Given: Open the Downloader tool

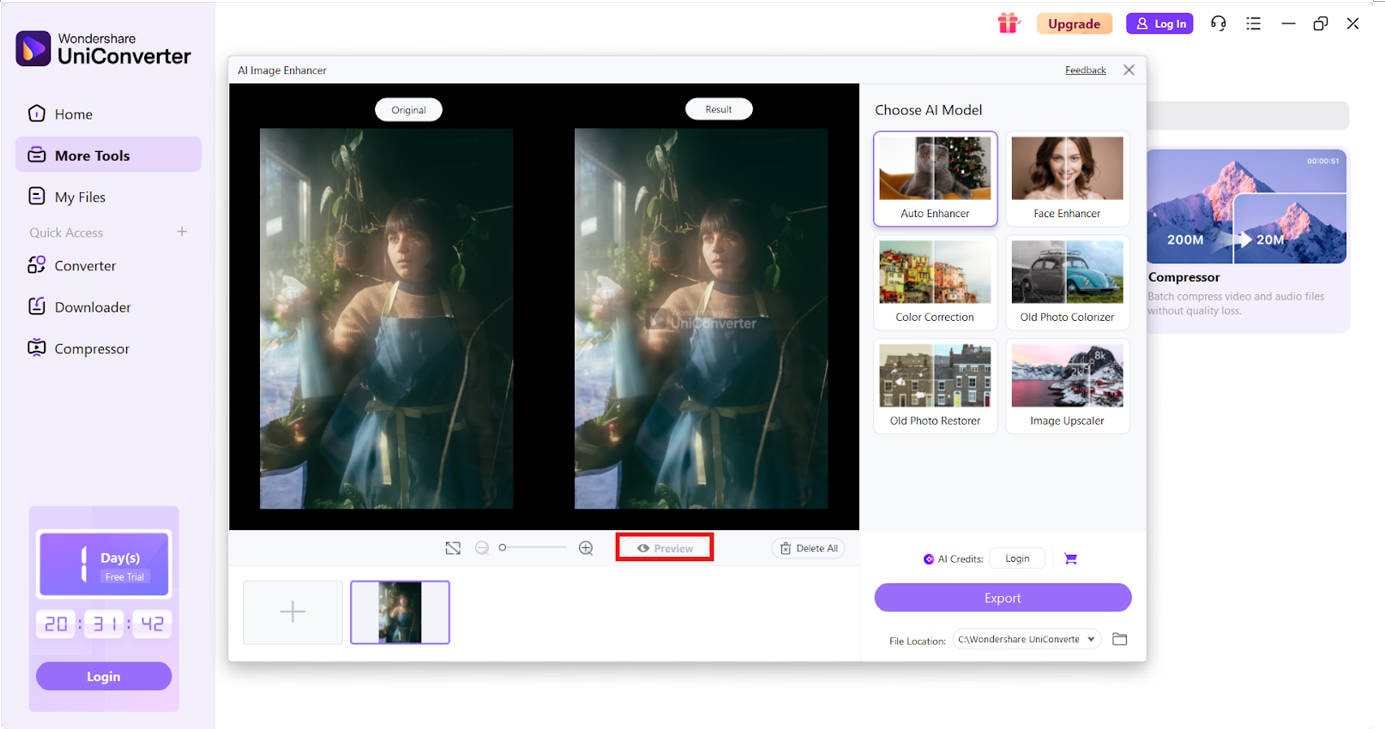Looking at the screenshot, I should (108, 307).
